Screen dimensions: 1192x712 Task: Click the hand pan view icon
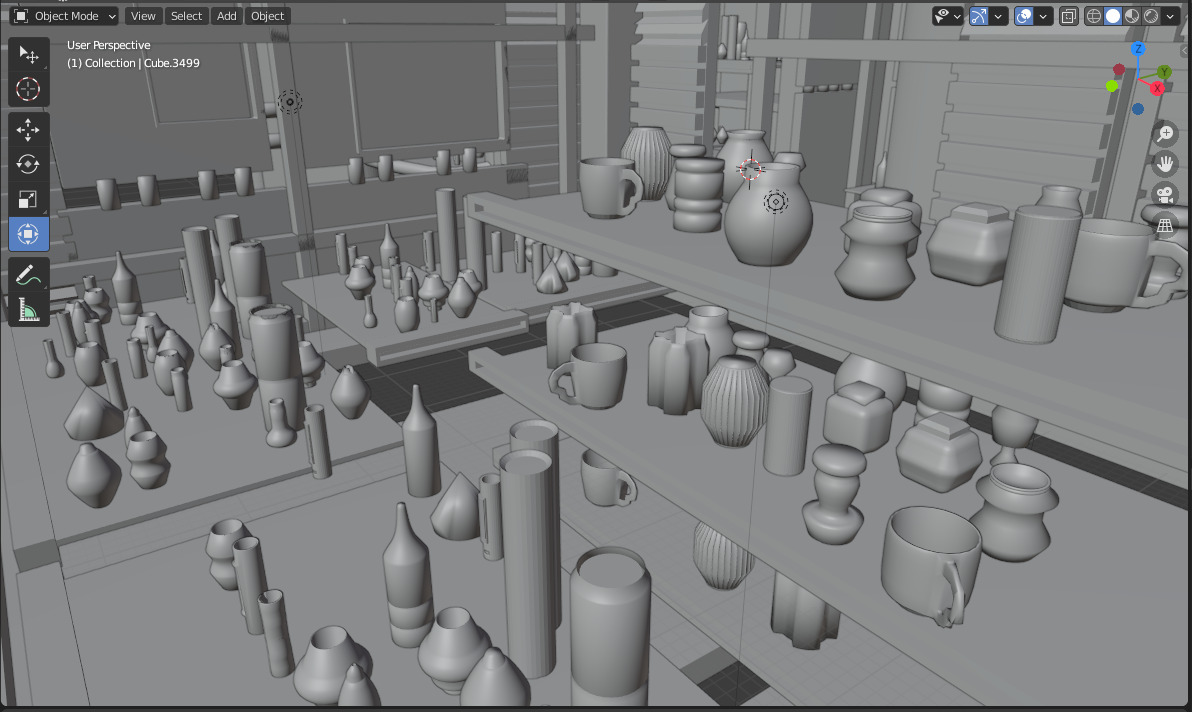click(1165, 163)
